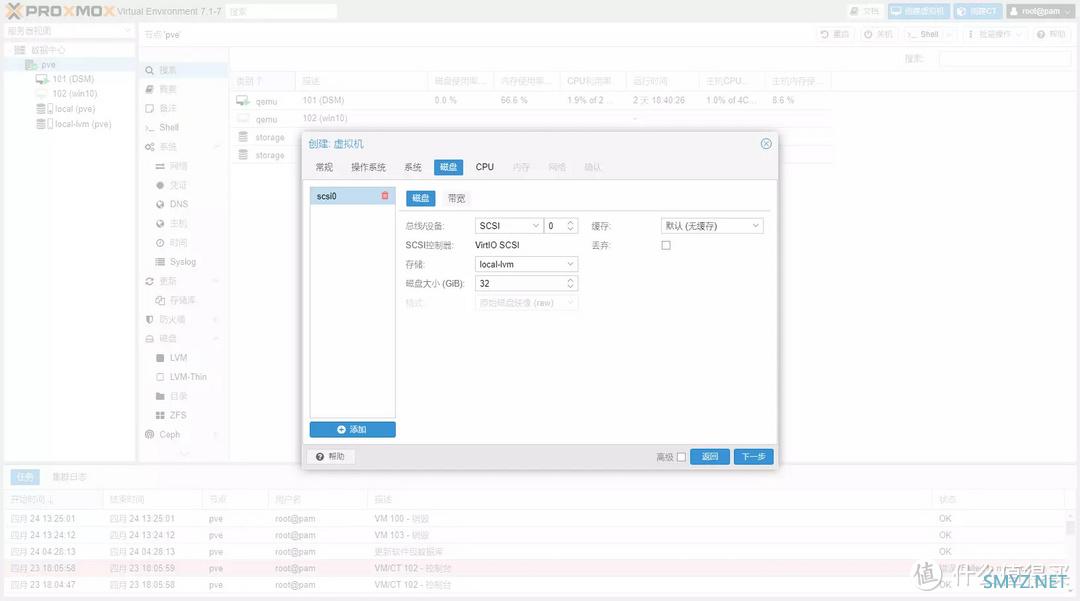The height and width of the screenshot is (601, 1080).
Task: Close the Create Virtual Machine dialog
Action: pyautogui.click(x=766, y=144)
